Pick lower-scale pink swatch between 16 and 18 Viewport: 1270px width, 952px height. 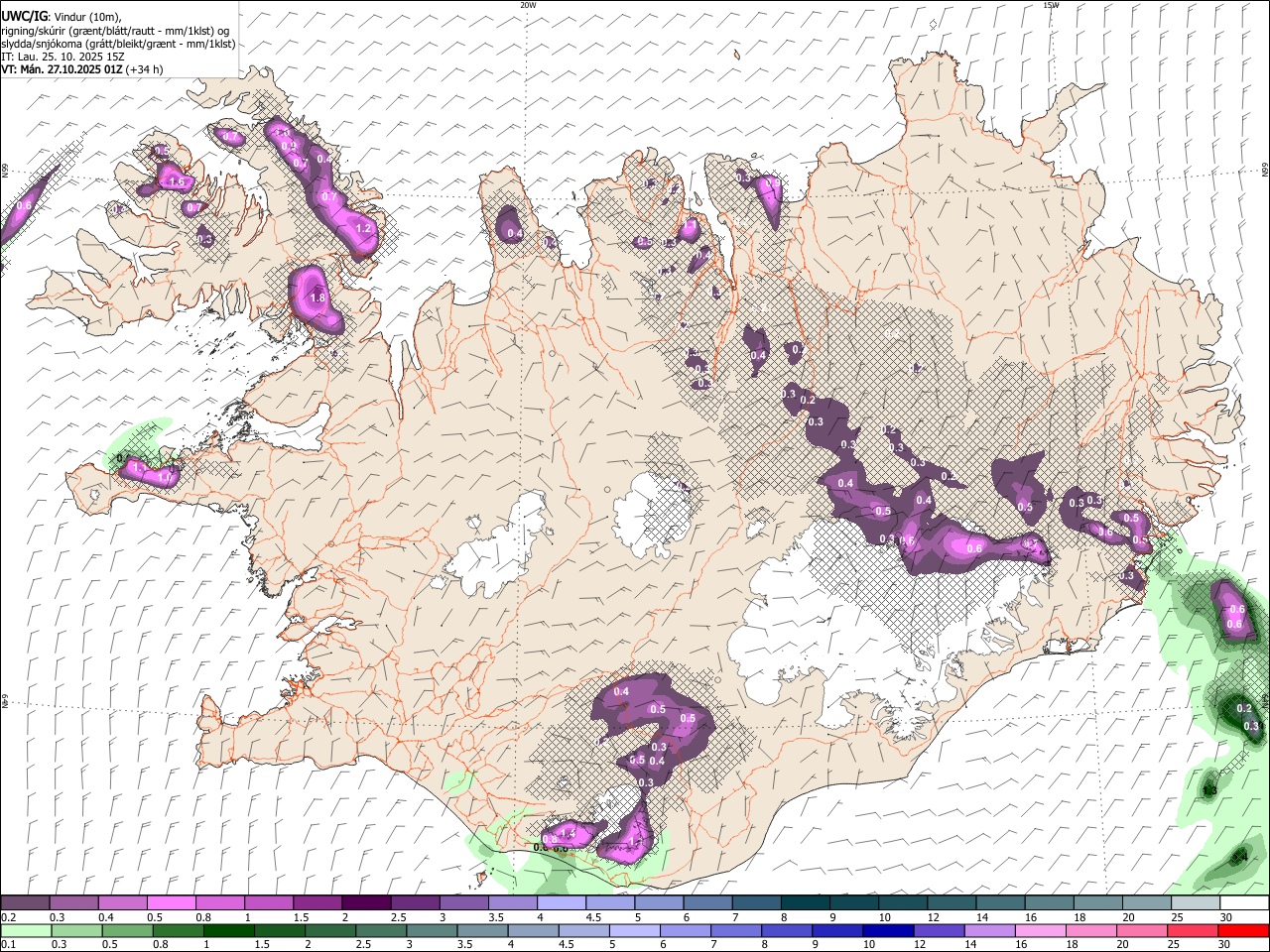point(1039,930)
